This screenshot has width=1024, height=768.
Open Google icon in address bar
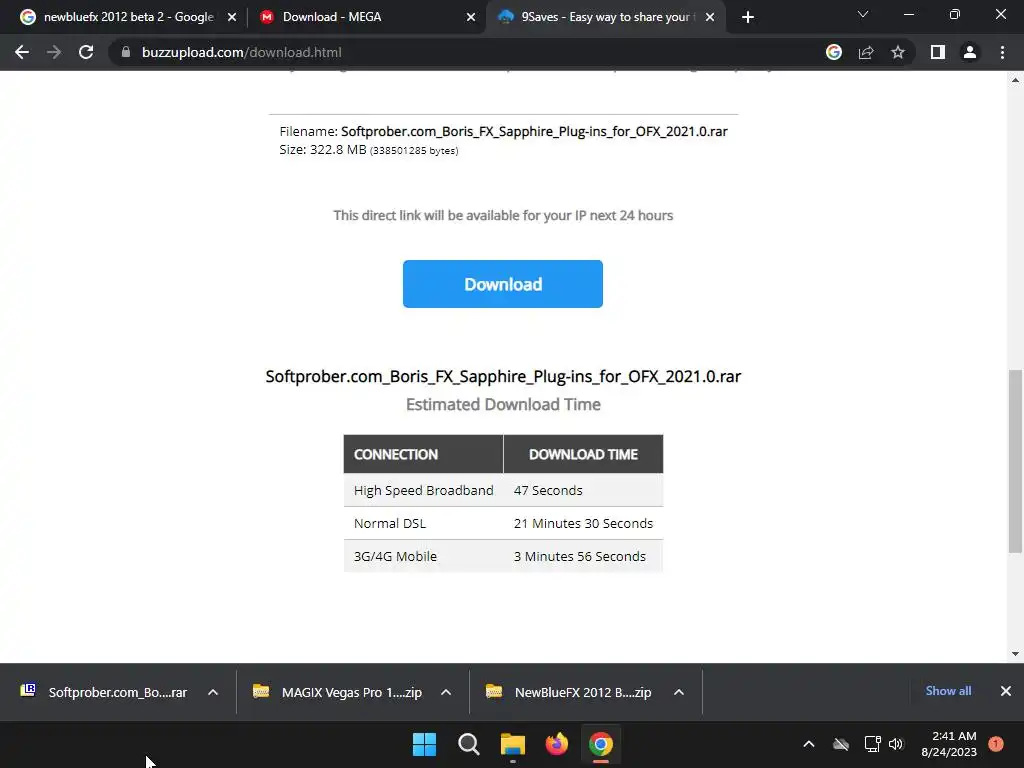[834, 52]
